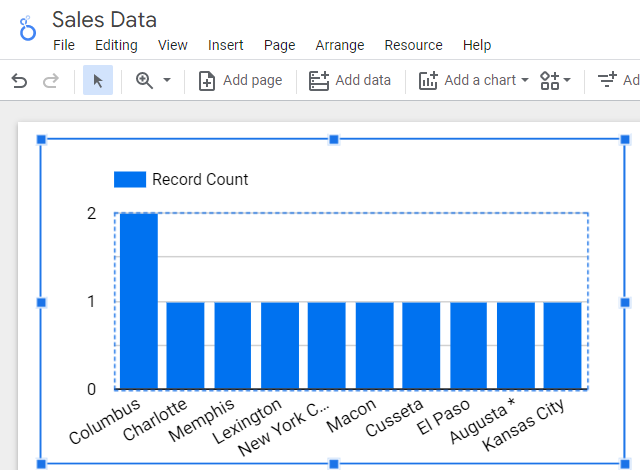This screenshot has width=640, height=470.
Task: Select the El Paso bar
Action: pos(469,346)
